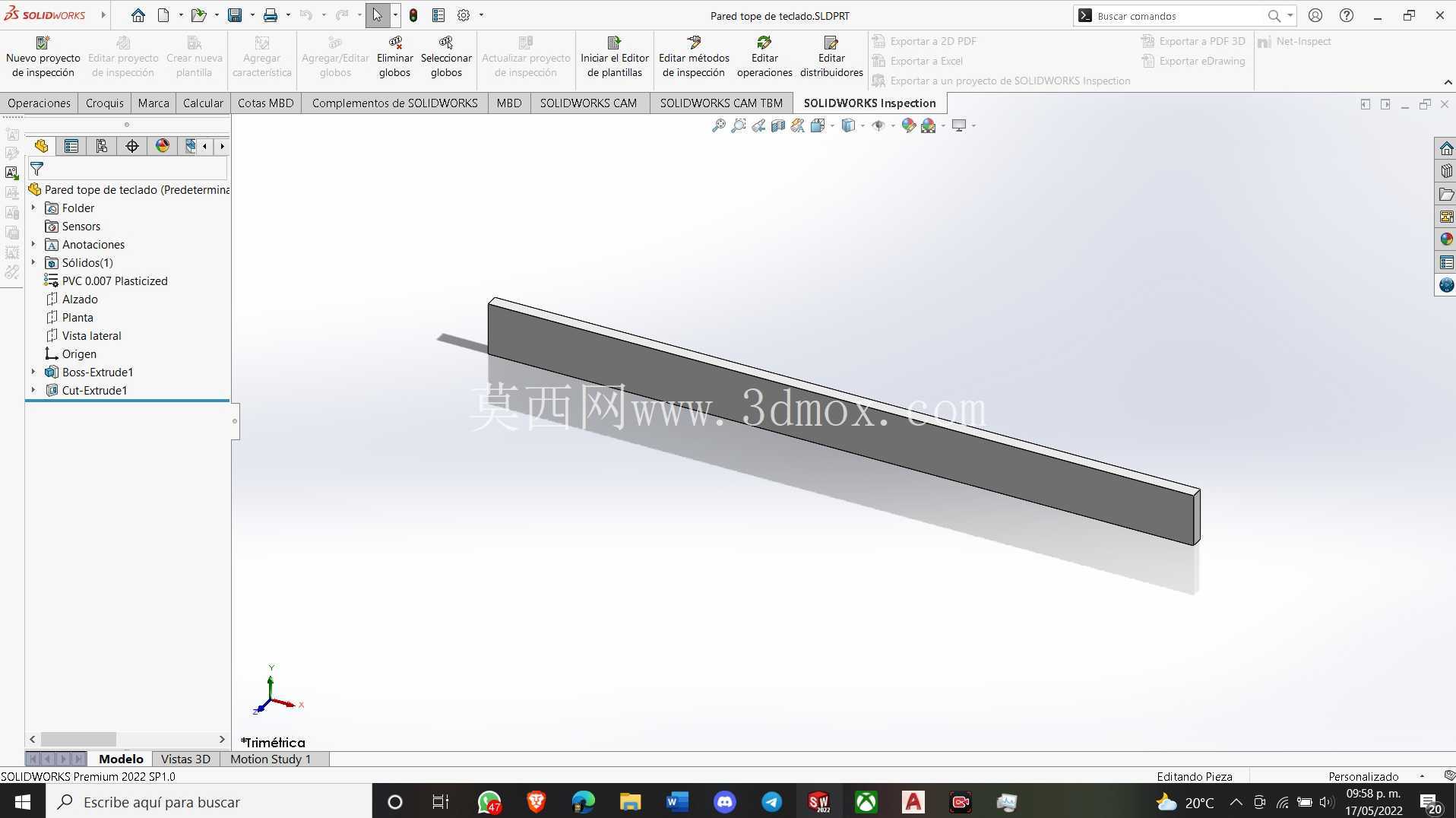Expand the Folder tree node
Image resolution: width=1456 pixels, height=818 pixels.
pyautogui.click(x=33, y=208)
